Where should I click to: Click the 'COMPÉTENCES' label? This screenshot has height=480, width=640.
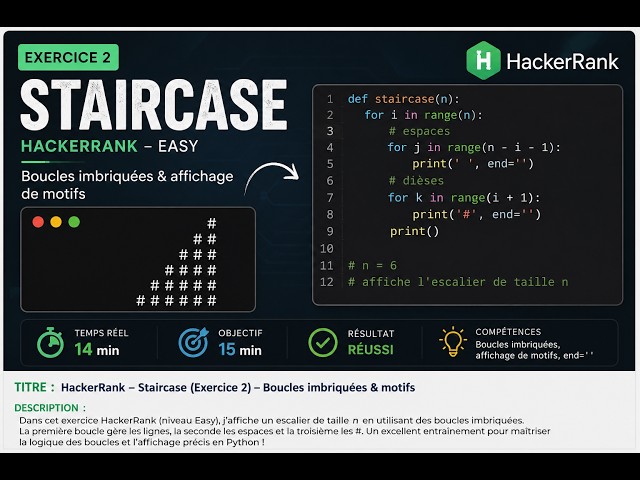[x=508, y=332]
